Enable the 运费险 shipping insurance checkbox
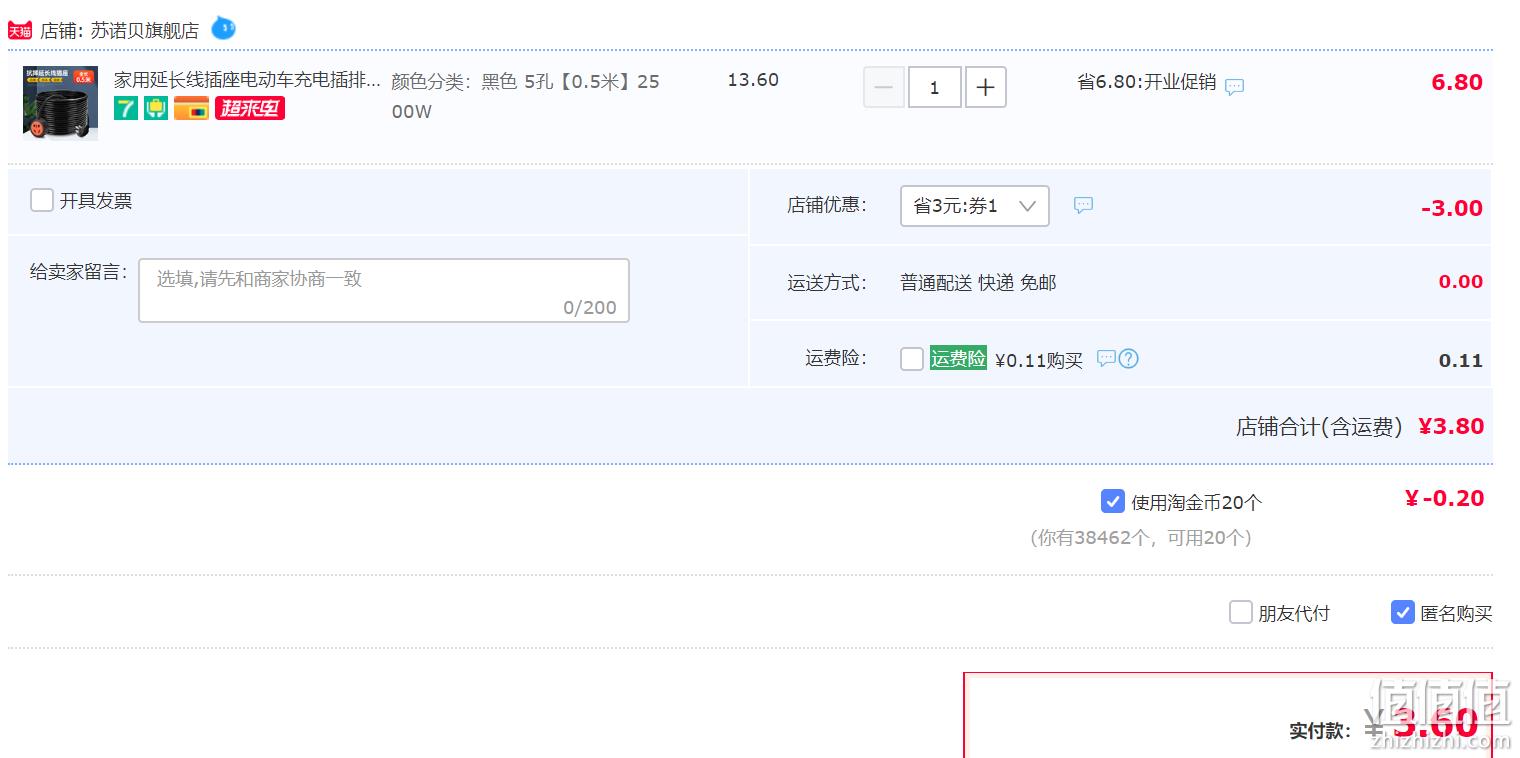 tap(912, 359)
